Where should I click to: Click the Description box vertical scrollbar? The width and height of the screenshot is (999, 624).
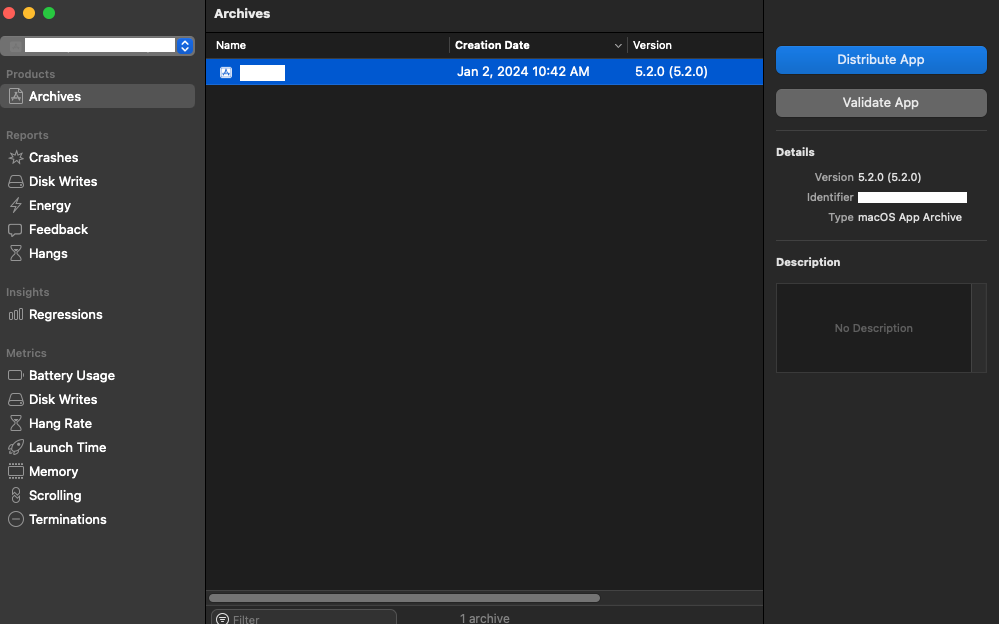(979, 328)
